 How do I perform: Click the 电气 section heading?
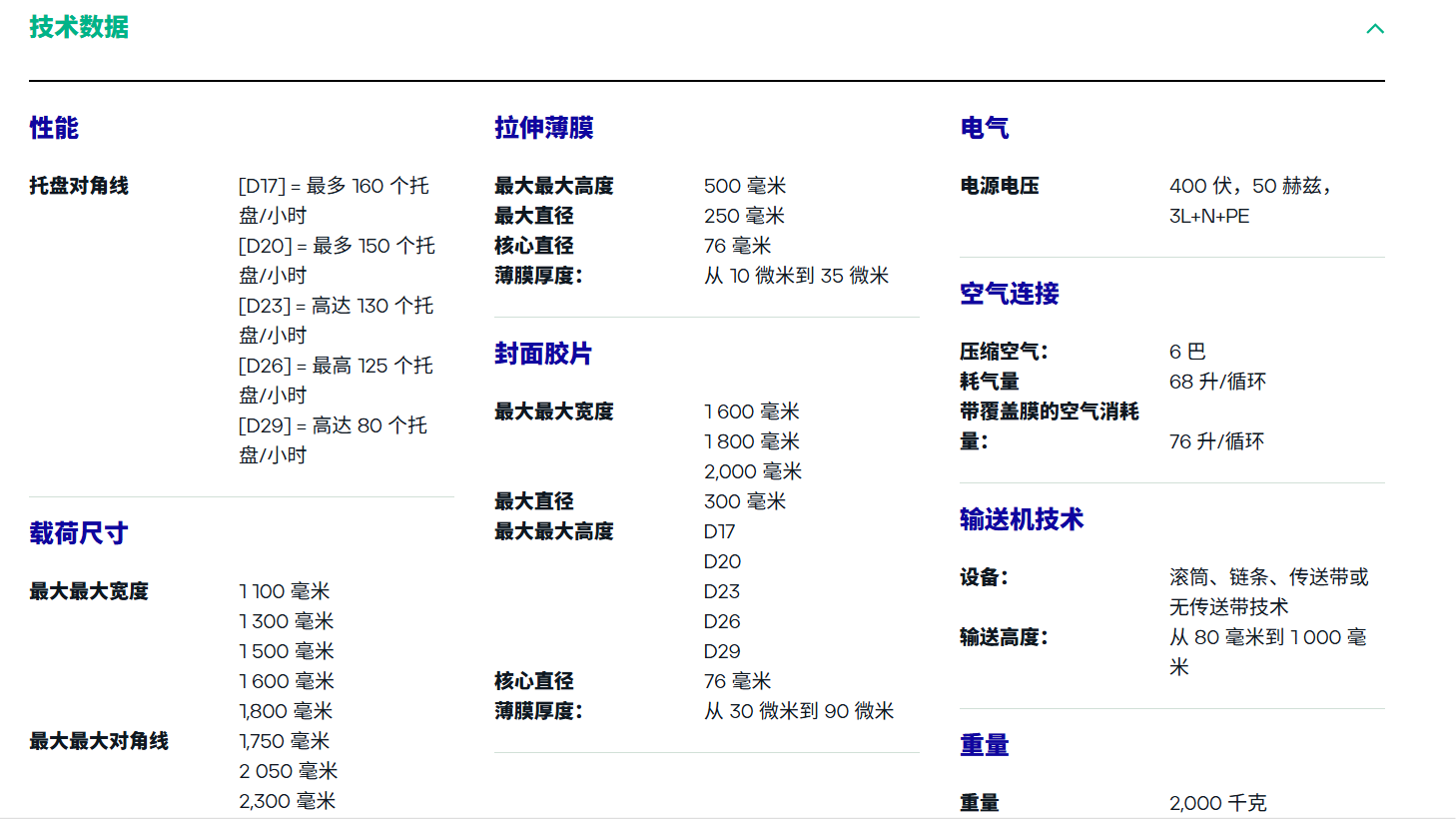984,128
